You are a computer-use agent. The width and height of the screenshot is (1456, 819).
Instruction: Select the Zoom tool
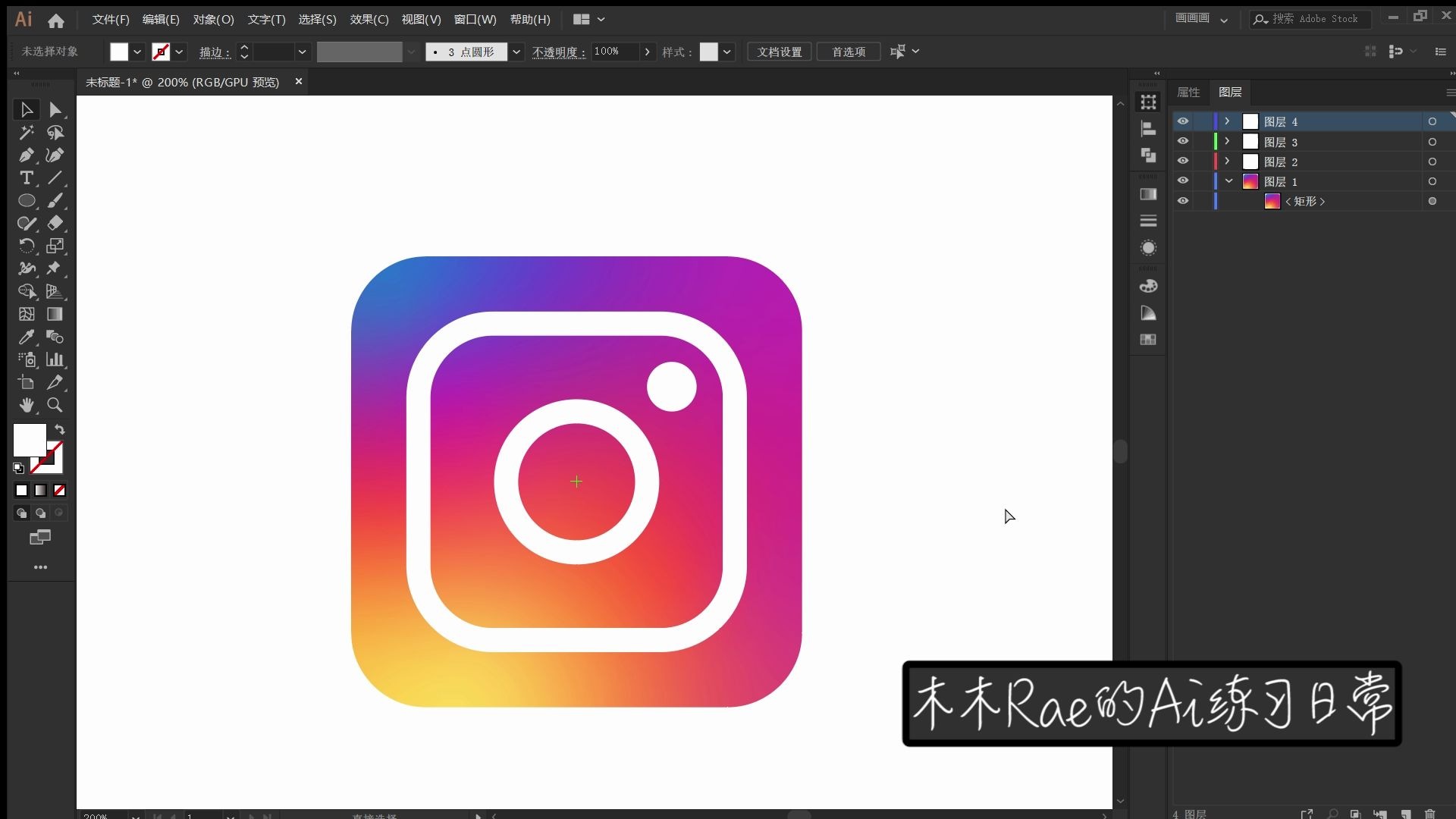[55, 405]
